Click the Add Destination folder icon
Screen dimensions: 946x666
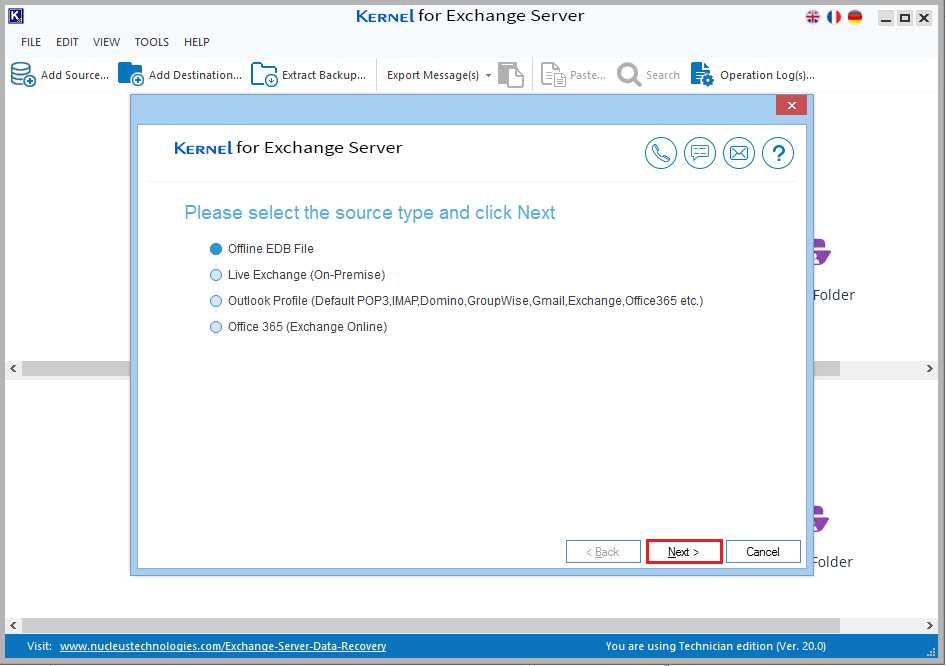point(130,74)
